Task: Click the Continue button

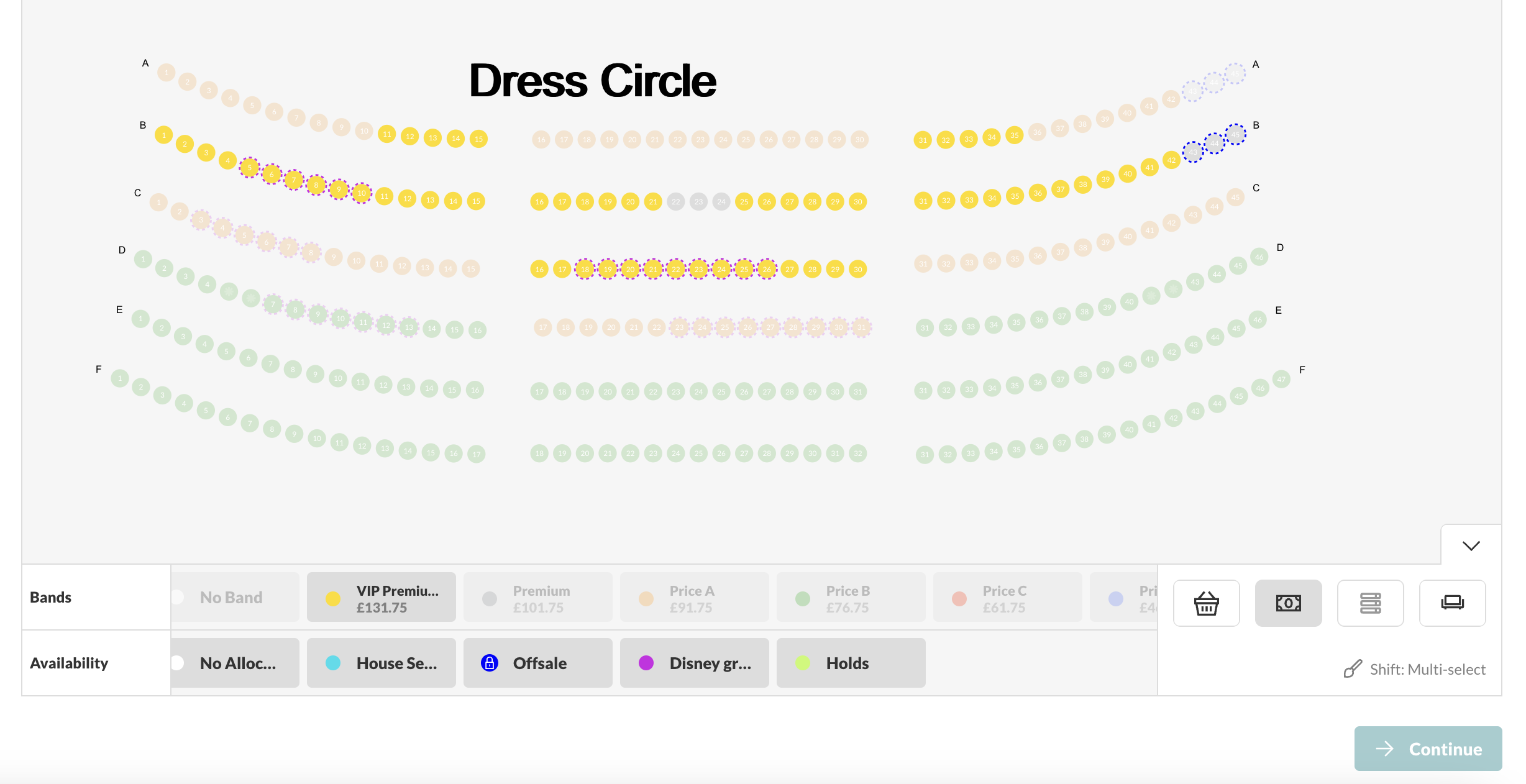Action: pyautogui.click(x=1428, y=749)
